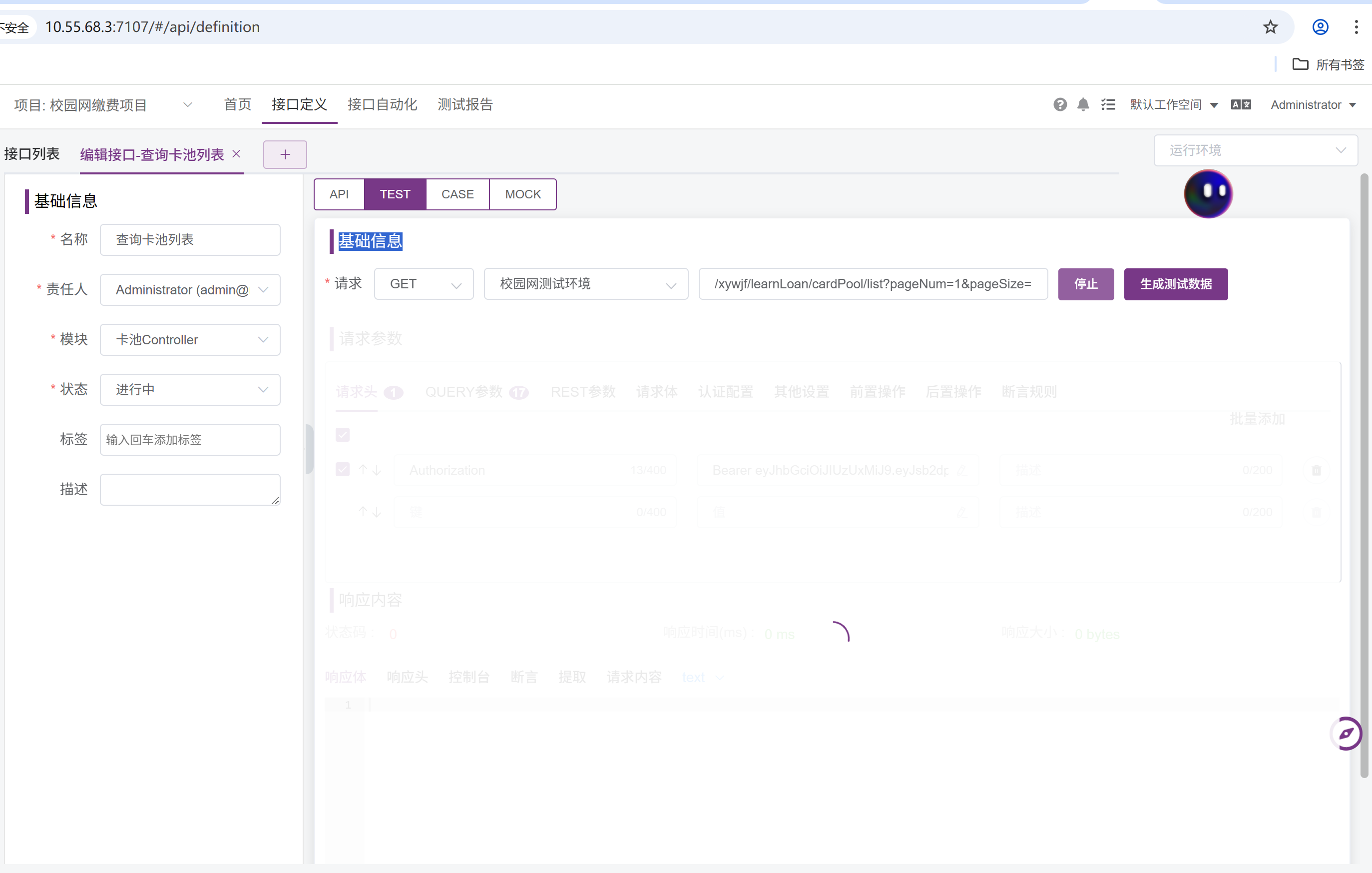This screenshot has width=1372, height=873.
Task: Open the help question mark icon
Action: 1060,104
